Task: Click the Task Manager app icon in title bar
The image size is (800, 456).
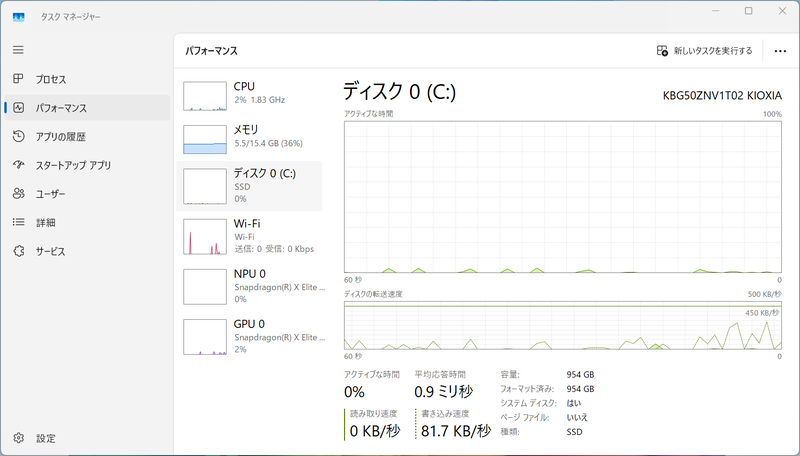Action: [18, 17]
